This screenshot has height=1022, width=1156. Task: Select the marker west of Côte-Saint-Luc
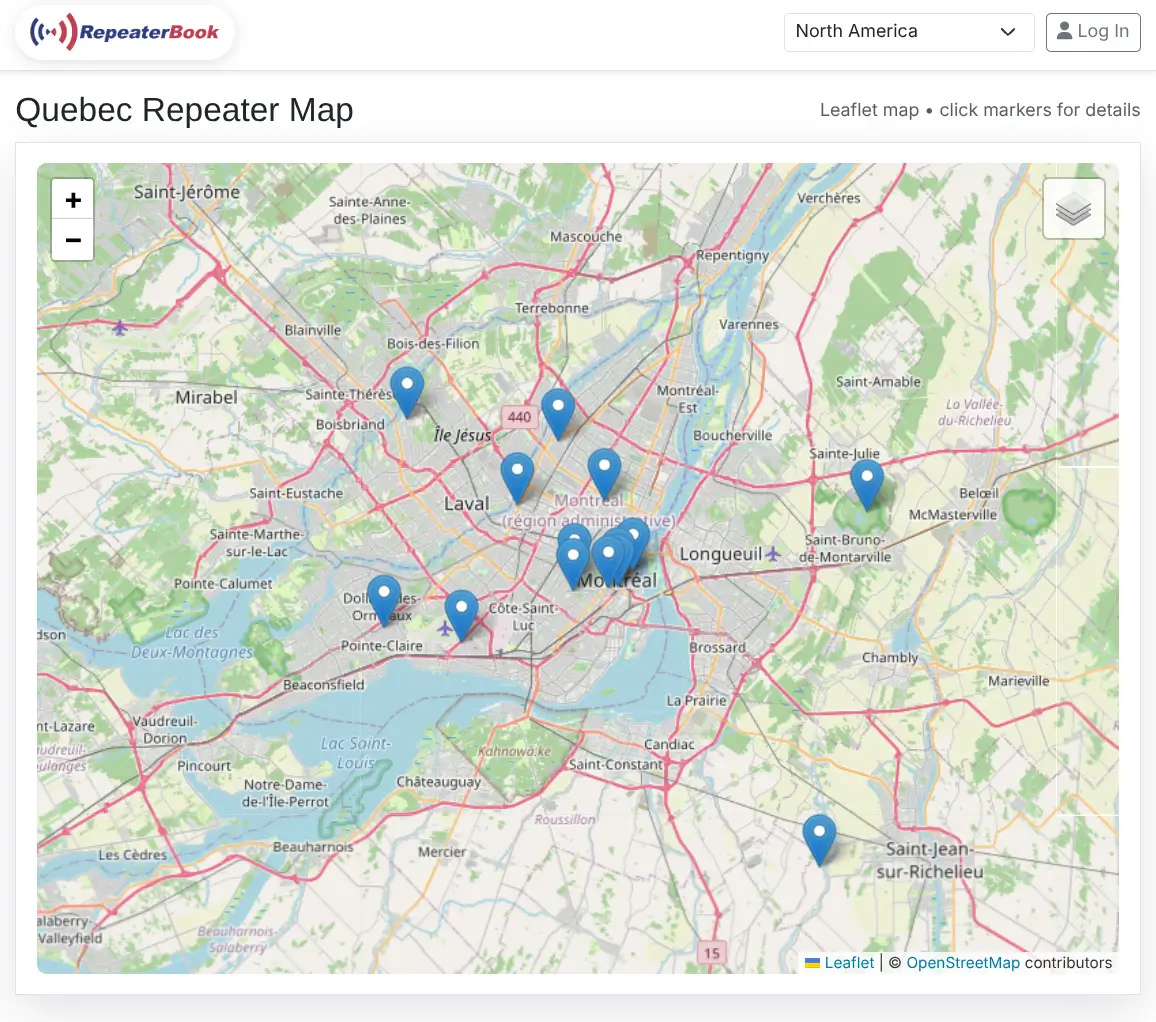(x=462, y=615)
